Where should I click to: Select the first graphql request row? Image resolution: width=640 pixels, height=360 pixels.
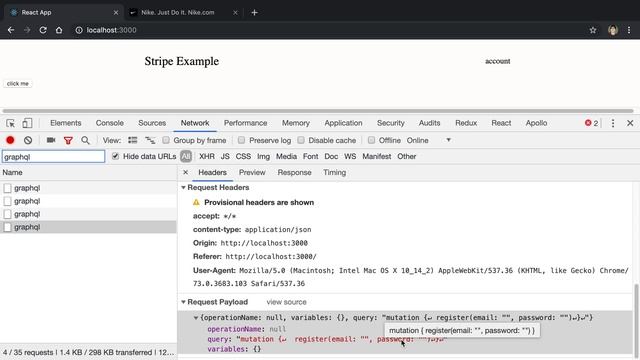88,188
